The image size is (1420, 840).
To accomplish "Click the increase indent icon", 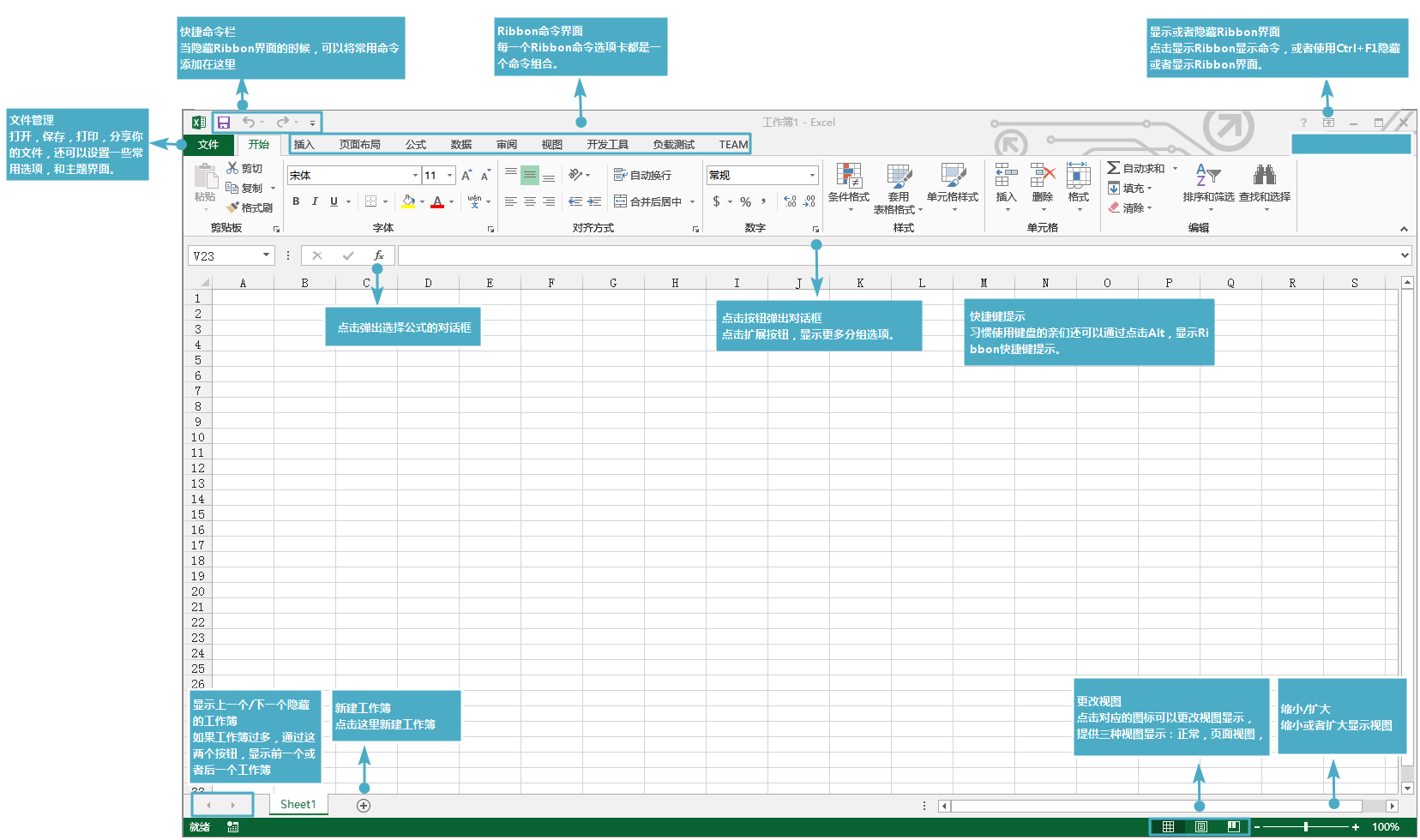I will (x=594, y=201).
